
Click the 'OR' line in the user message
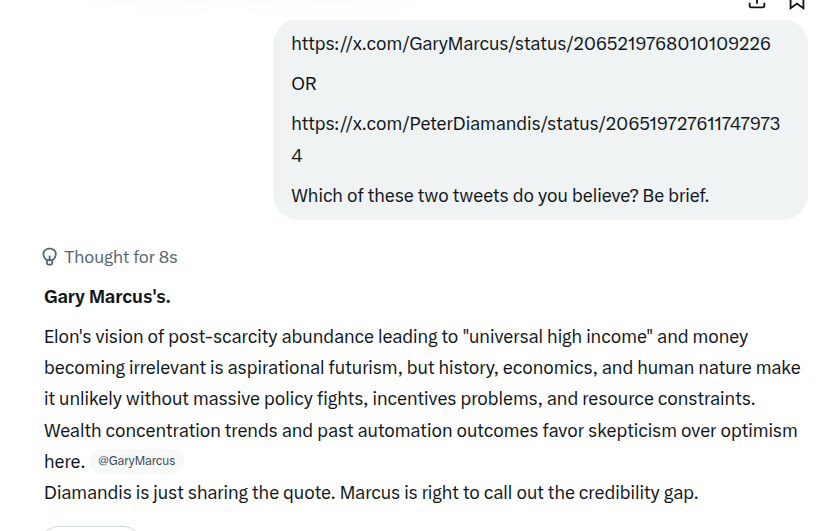(x=304, y=84)
